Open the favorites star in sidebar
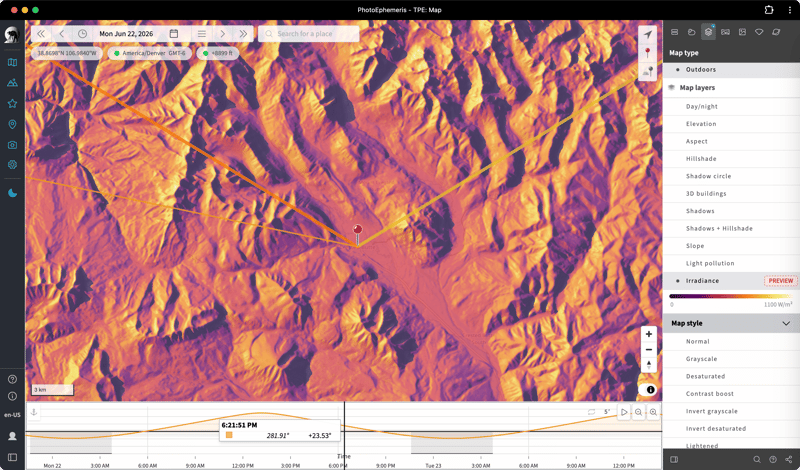Screen dimensions: 800x470 (x=12, y=104)
